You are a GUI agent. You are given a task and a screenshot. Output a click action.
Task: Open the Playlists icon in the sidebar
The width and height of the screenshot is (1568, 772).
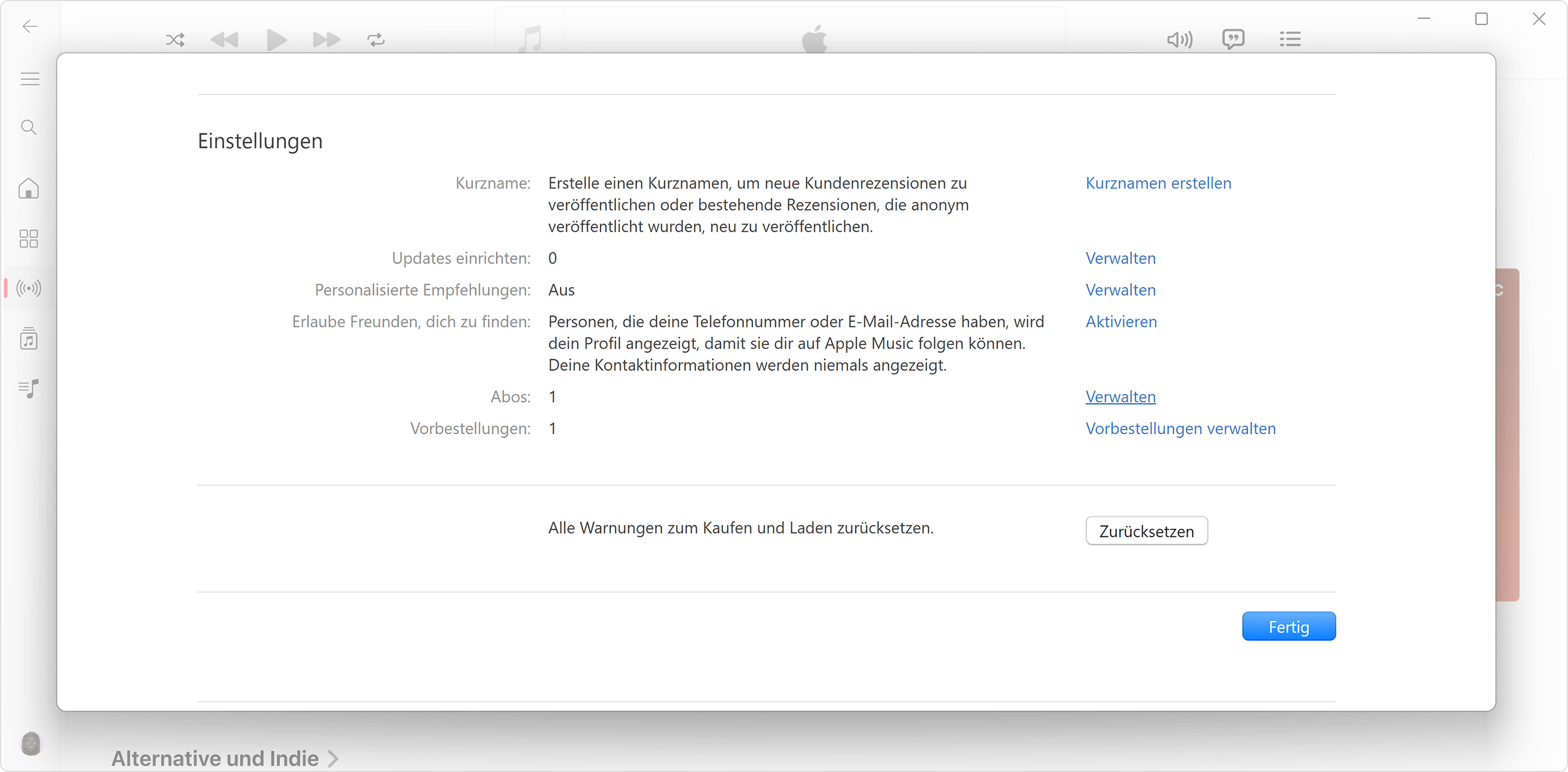pyautogui.click(x=28, y=389)
